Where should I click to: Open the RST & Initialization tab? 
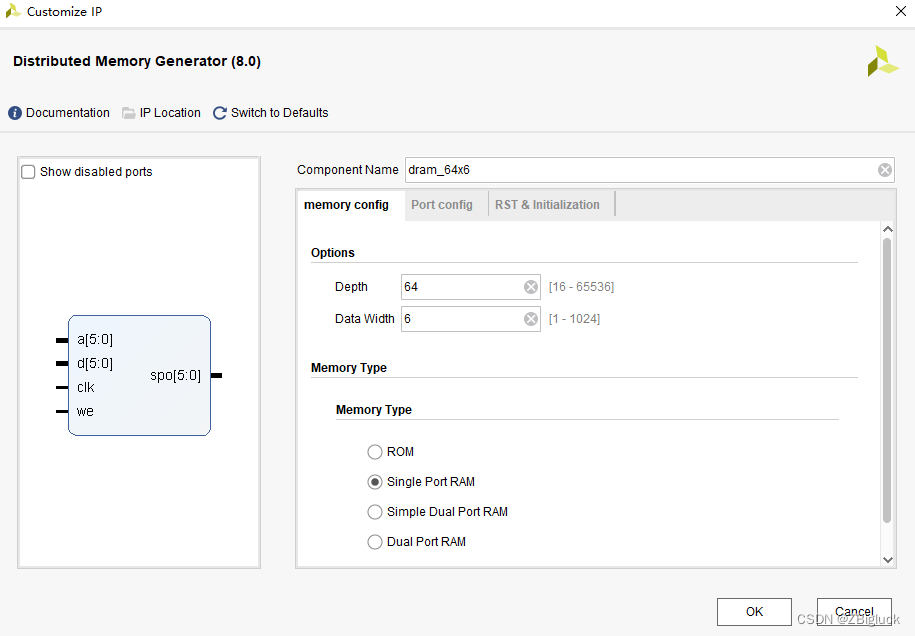click(x=547, y=205)
